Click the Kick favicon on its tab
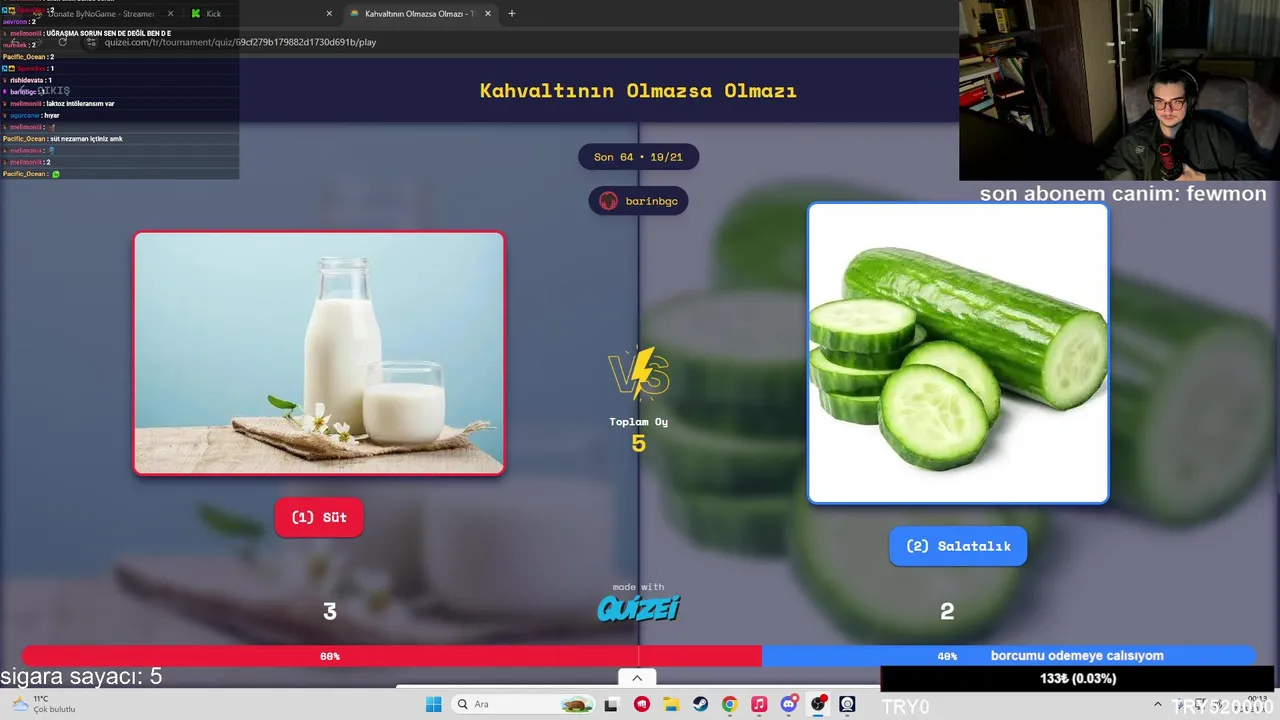Image resolution: width=1280 pixels, height=720 pixels. (196, 14)
